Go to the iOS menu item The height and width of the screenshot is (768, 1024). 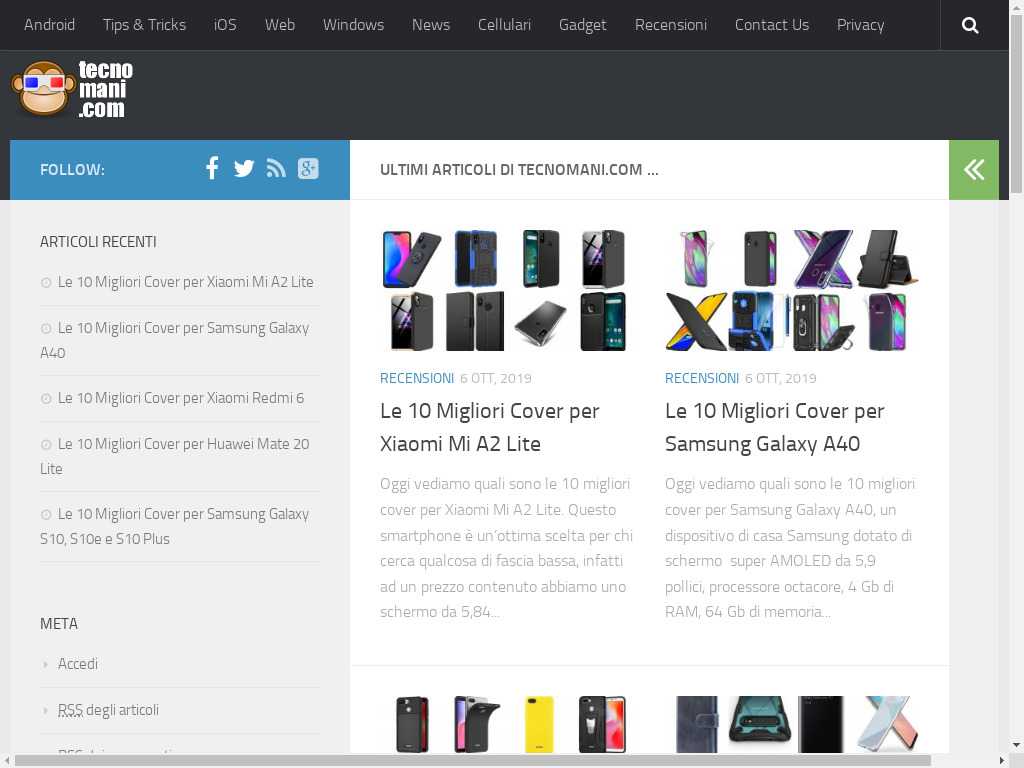click(x=225, y=25)
